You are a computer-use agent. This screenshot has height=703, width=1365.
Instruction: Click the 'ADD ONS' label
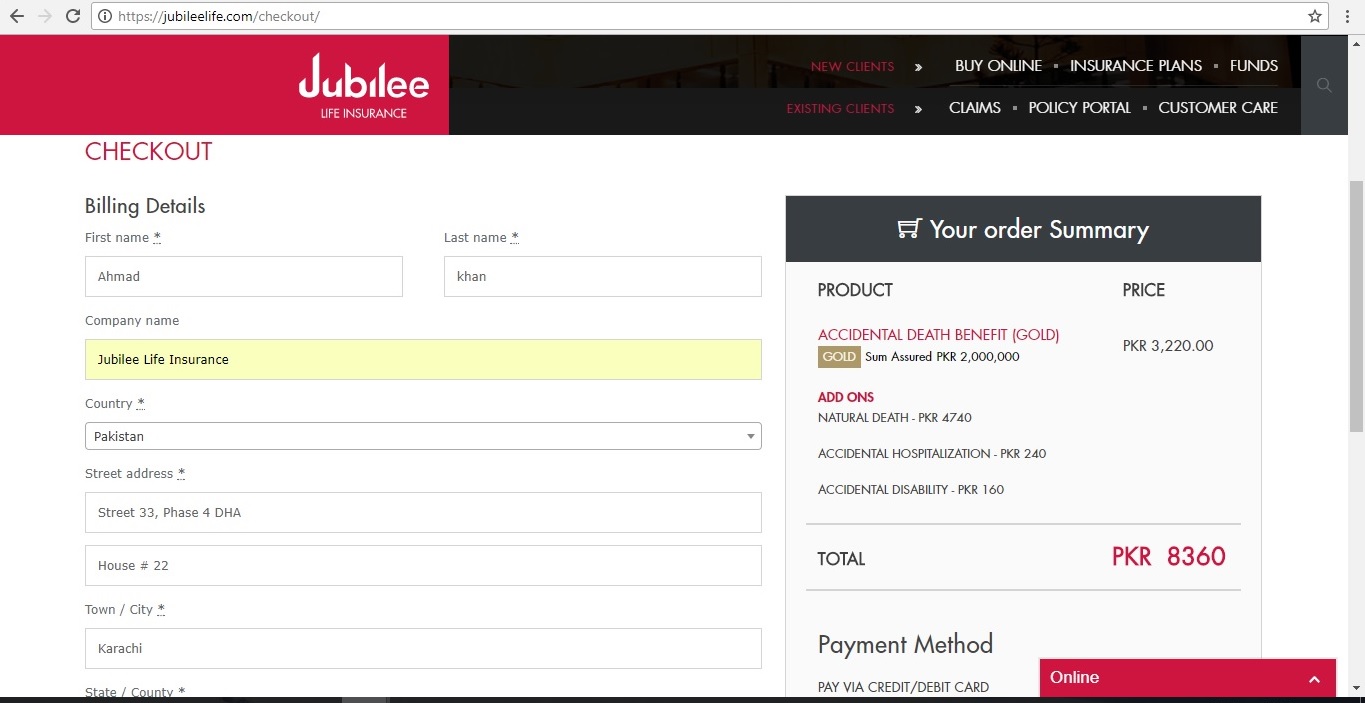(x=846, y=397)
